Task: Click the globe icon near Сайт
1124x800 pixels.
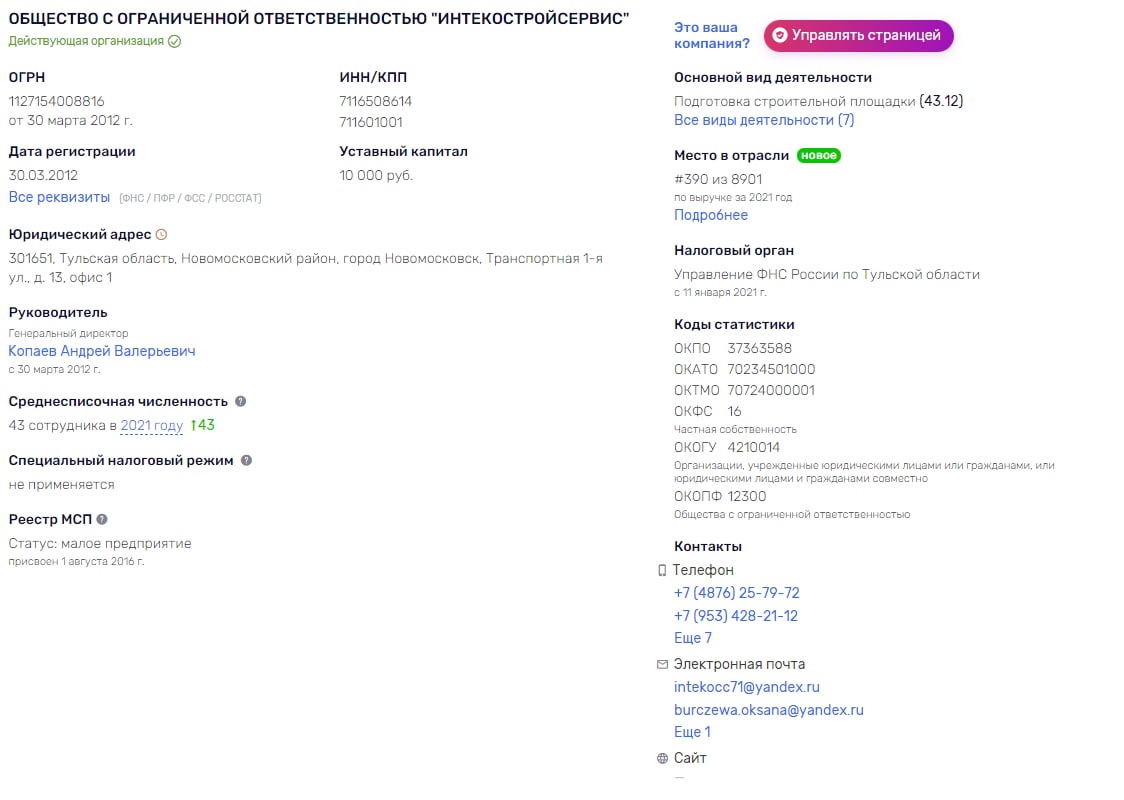Action: (662, 758)
